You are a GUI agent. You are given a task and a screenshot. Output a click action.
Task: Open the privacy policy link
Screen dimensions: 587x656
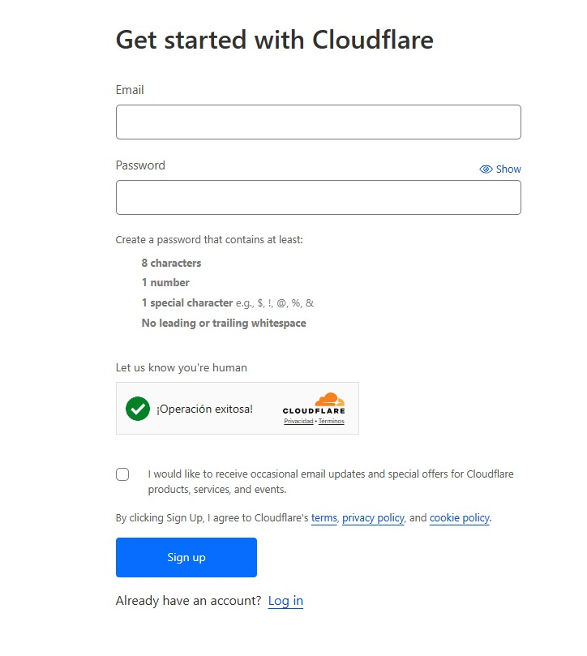(x=373, y=518)
